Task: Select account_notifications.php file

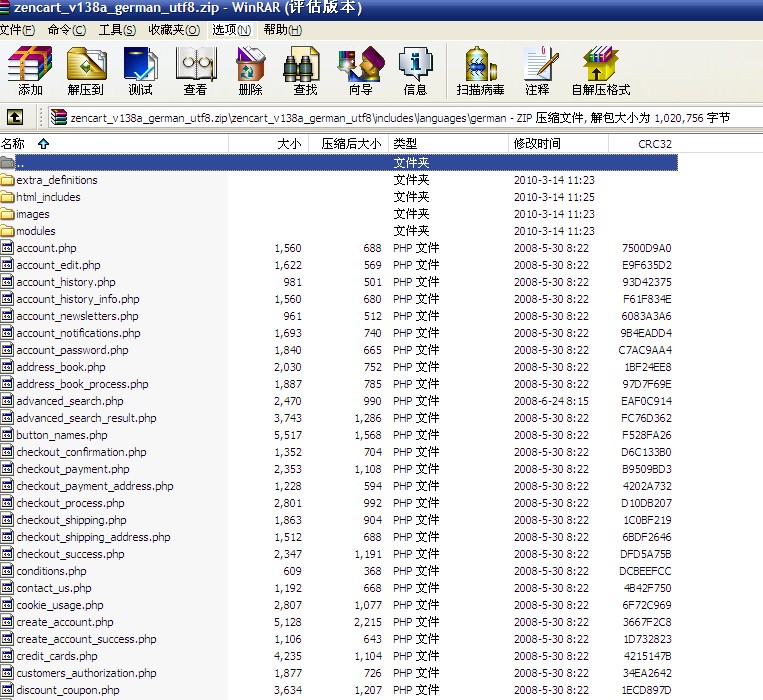Action: coord(78,333)
